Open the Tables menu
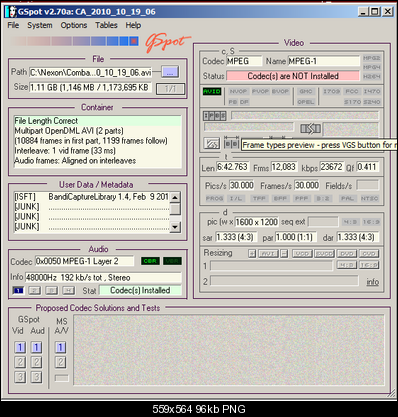The image size is (398, 417). 106,25
